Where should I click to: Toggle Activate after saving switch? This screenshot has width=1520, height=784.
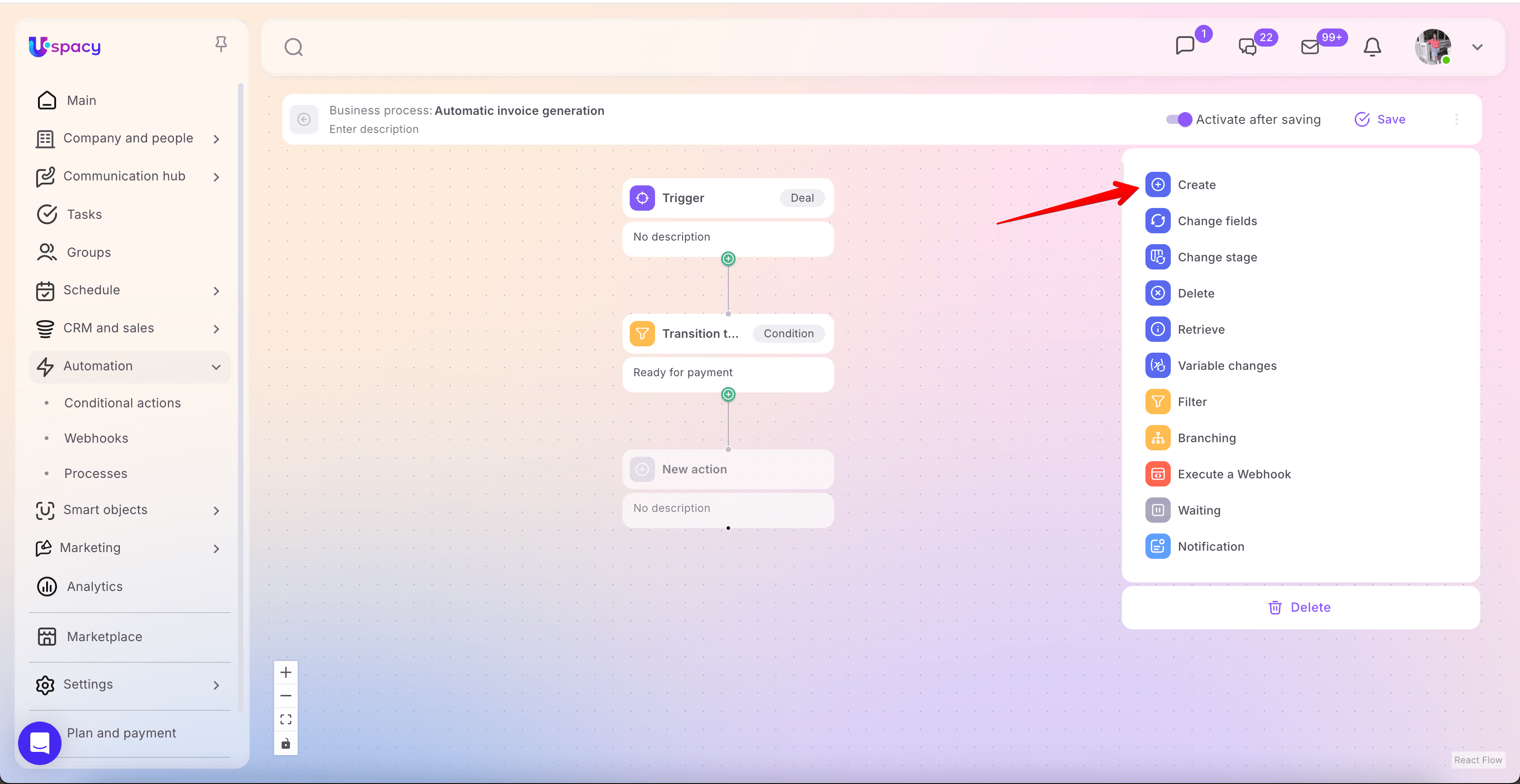[1179, 119]
